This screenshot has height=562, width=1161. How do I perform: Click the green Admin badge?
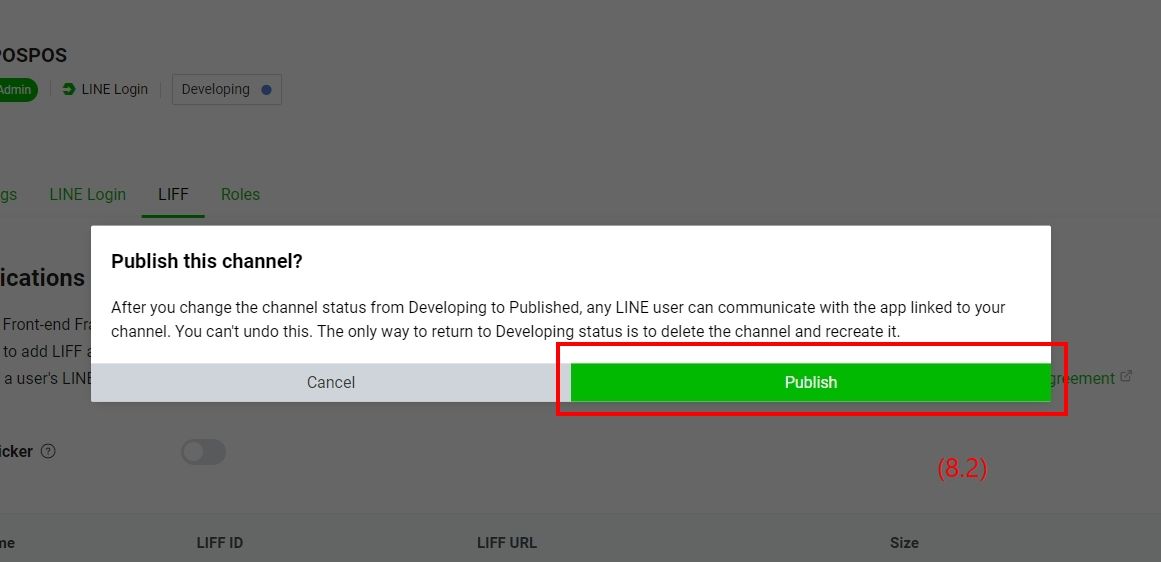[x=16, y=89]
